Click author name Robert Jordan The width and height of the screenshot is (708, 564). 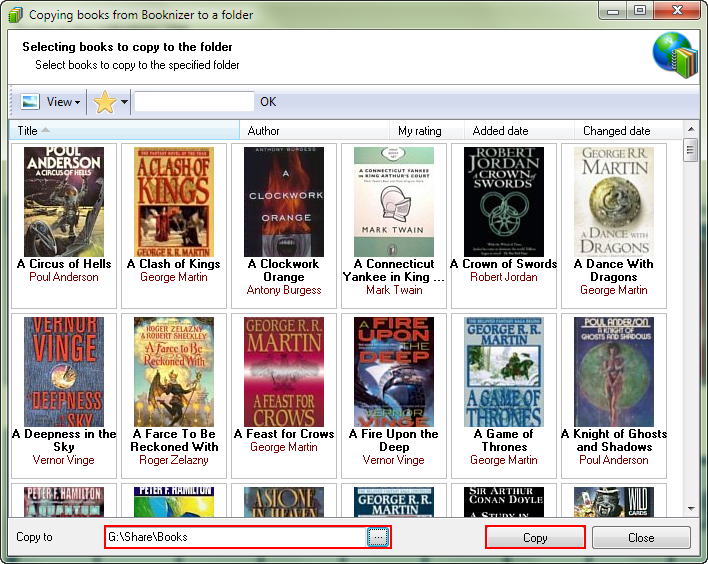[504, 277]
